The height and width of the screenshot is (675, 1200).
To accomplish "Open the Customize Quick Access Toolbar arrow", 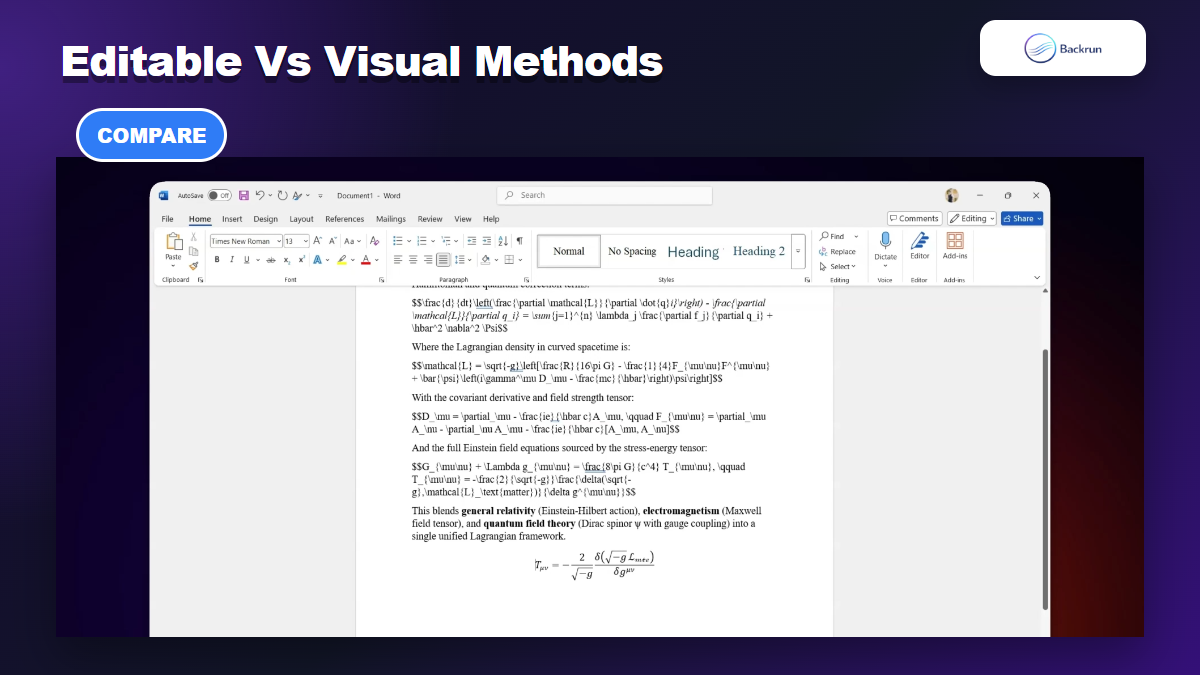I will pyautogui.click(x=320, y=196).
